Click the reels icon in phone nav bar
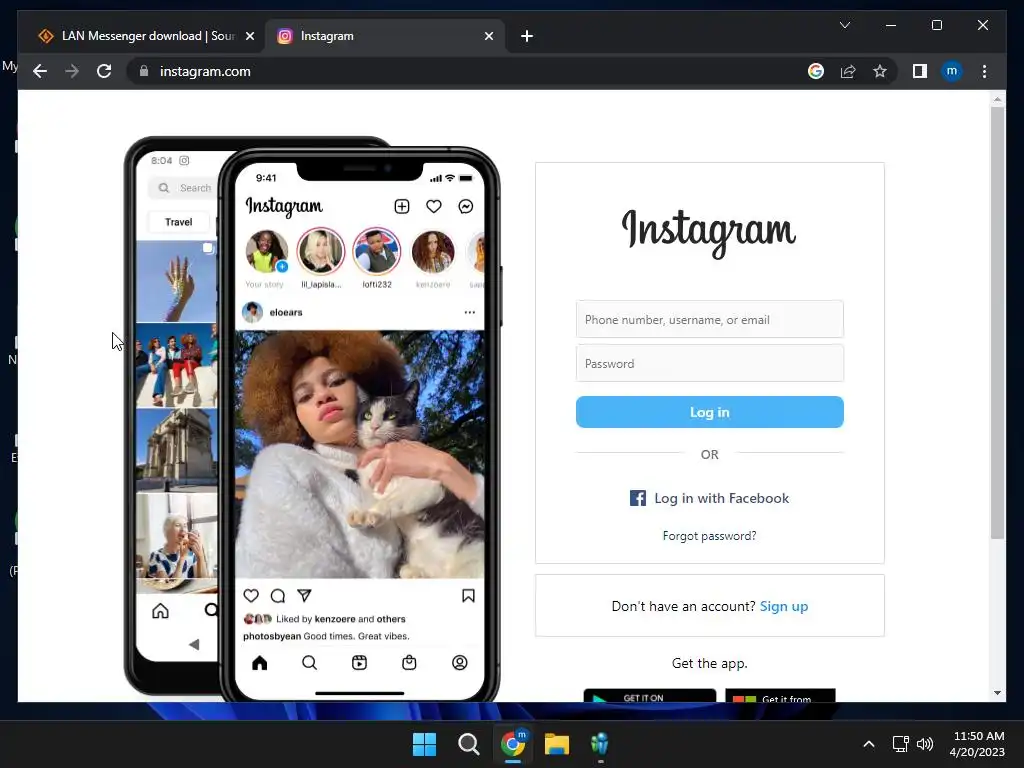 [x=359, y=663]
